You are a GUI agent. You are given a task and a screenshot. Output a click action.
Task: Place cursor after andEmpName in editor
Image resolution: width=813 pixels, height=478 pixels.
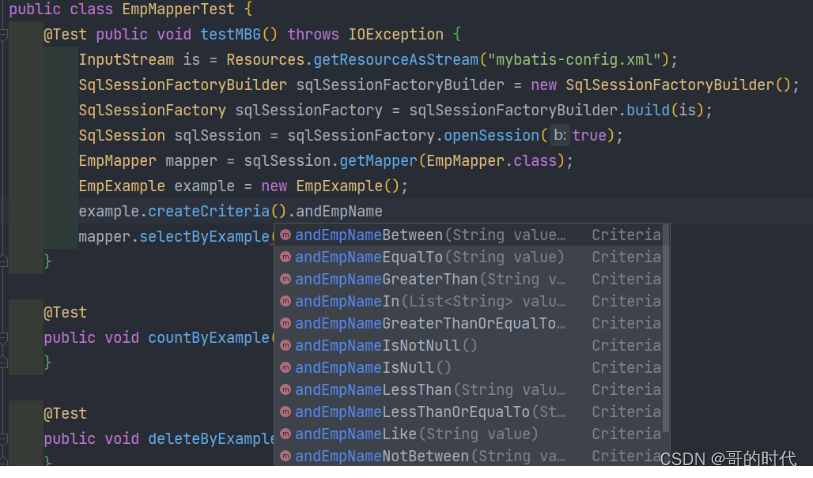point(383,212)
